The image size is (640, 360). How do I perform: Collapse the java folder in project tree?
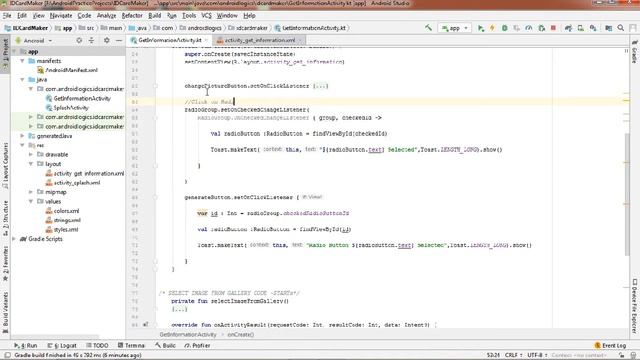click(22, 80)
